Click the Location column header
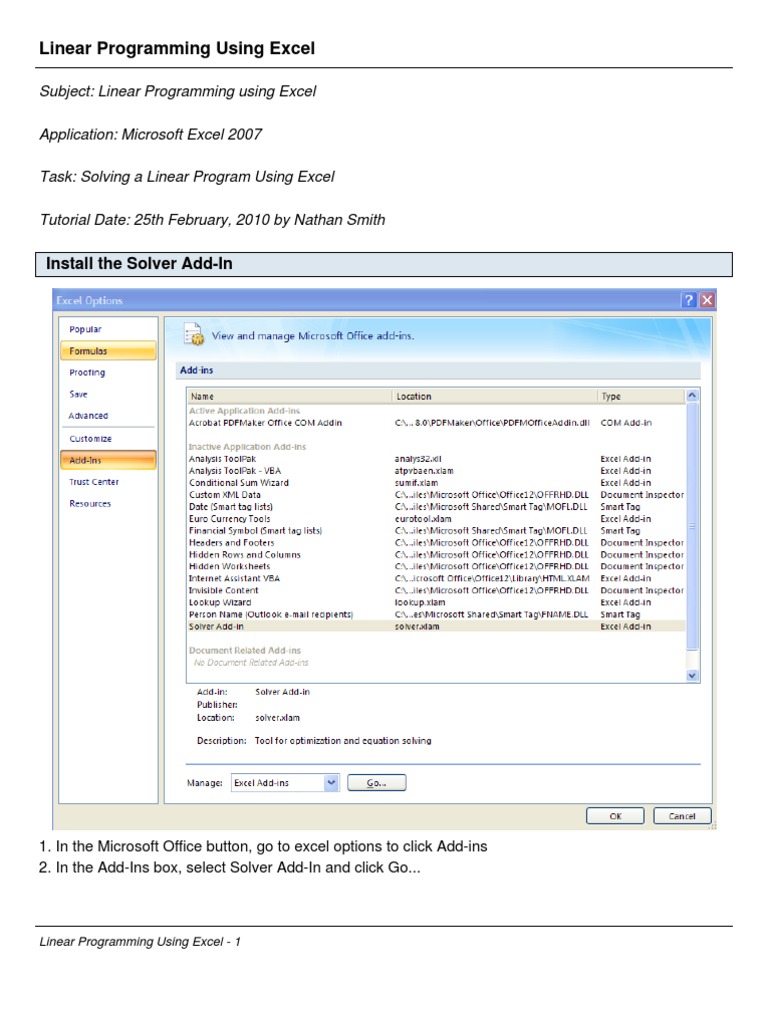Viewport: 768px width, 1024px height. coord(495,396)
